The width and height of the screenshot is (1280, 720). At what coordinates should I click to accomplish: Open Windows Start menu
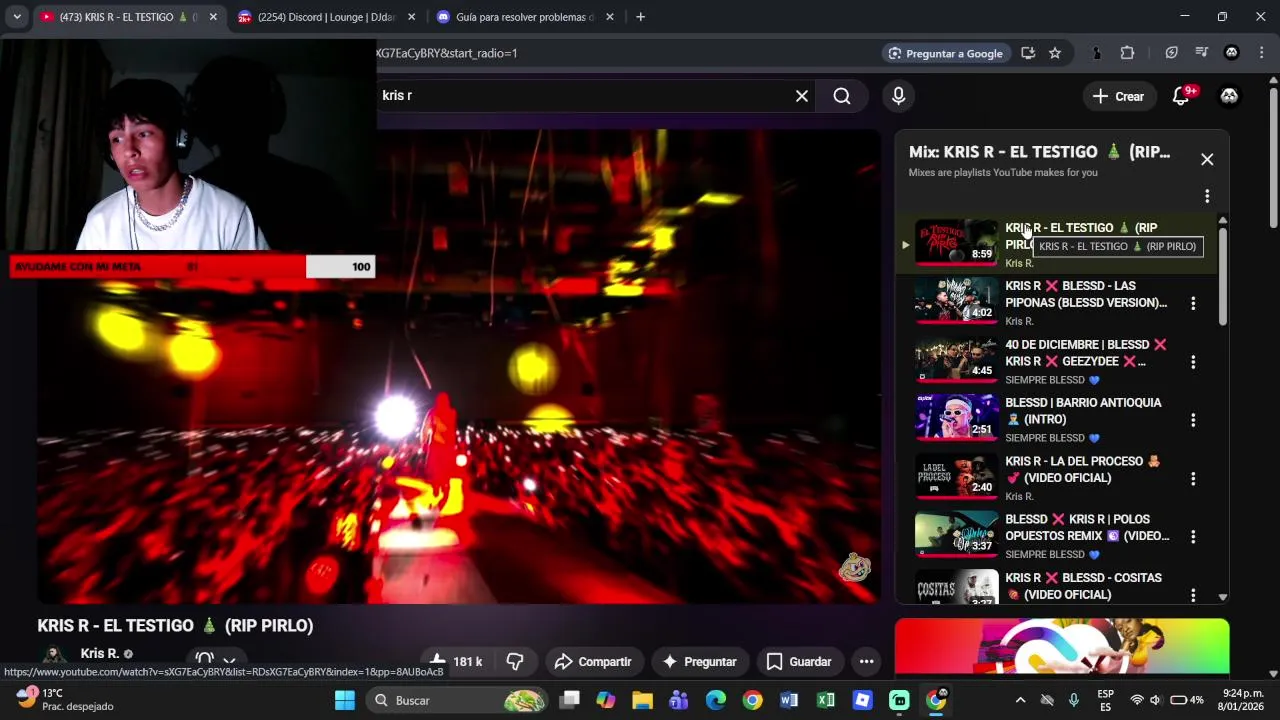344,700
